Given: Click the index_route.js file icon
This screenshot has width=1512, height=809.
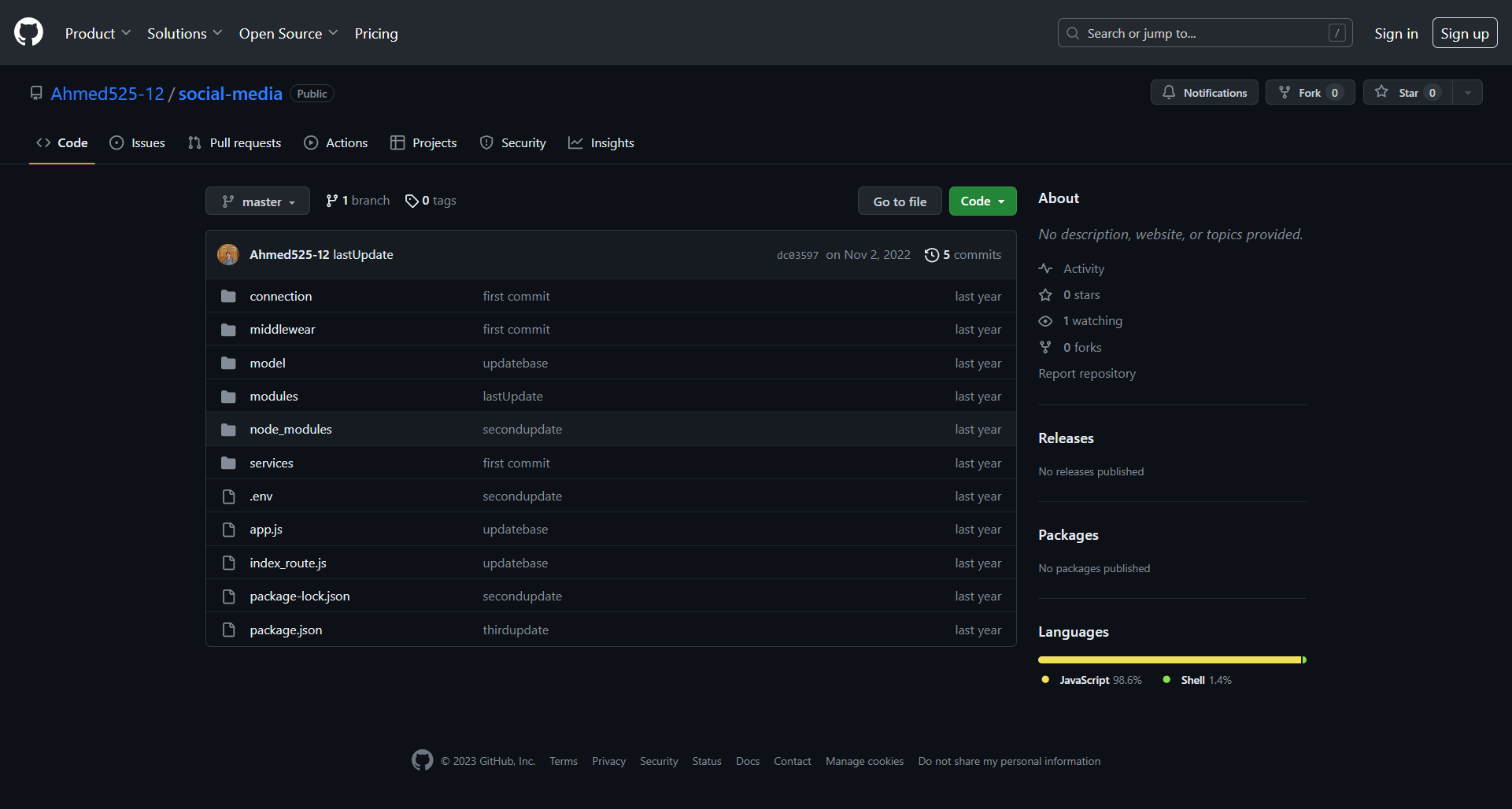Looking at the screenshot, I should [228, 563].
